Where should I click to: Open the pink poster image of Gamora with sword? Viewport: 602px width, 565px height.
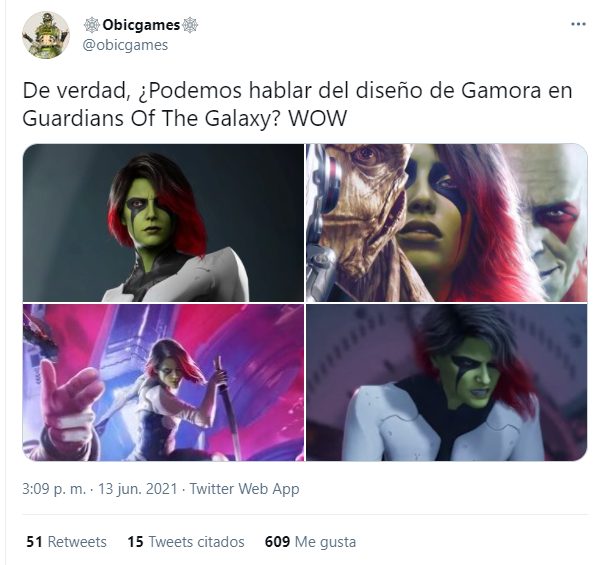[x=163, y=383]
